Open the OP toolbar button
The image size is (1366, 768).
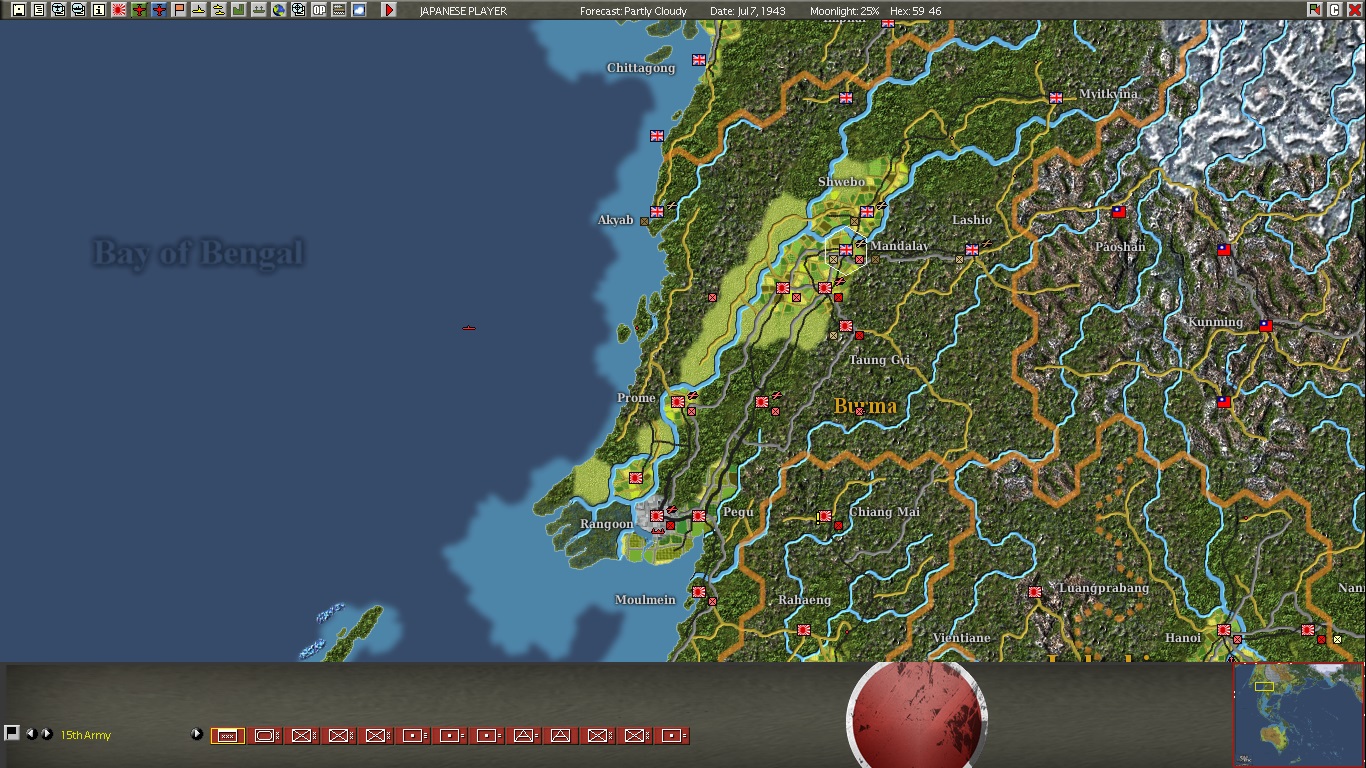[319, 10]
